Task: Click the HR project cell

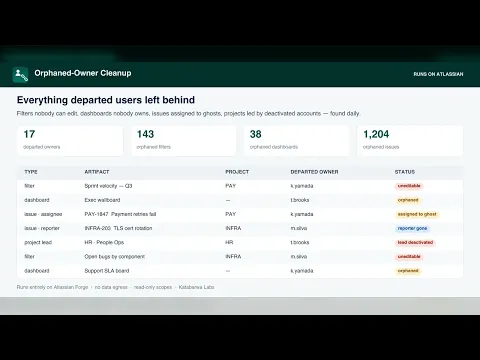Action: [x=229, y=242]
